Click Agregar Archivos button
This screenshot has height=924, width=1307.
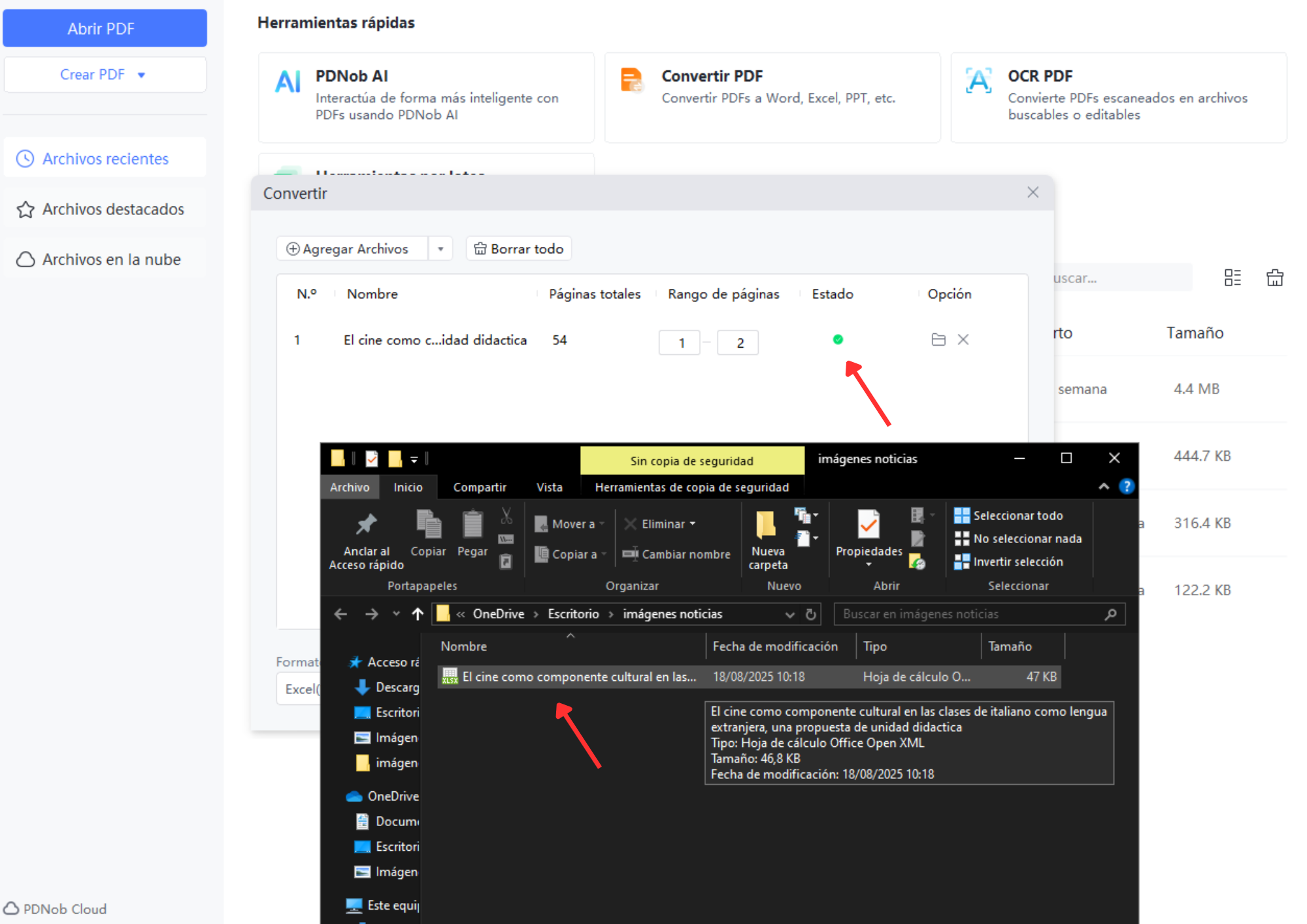coord(352,249)
